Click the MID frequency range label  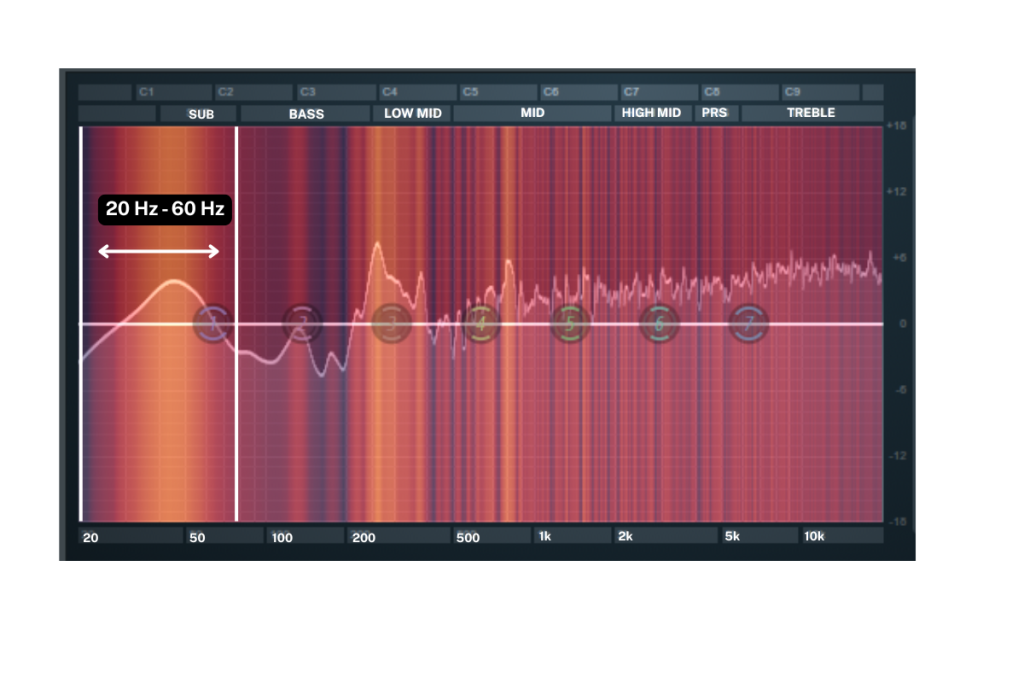[x=532, y=113]
